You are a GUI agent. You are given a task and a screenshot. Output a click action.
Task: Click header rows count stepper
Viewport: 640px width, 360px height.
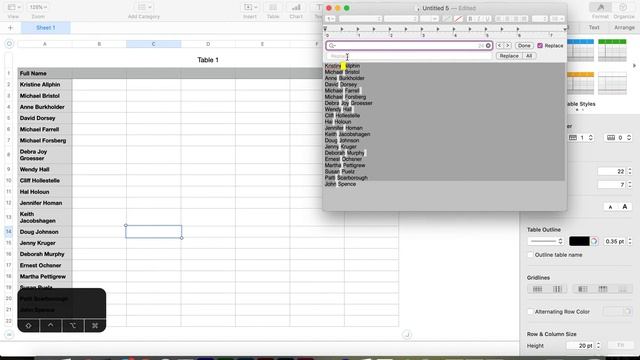(x=590, y=138)
